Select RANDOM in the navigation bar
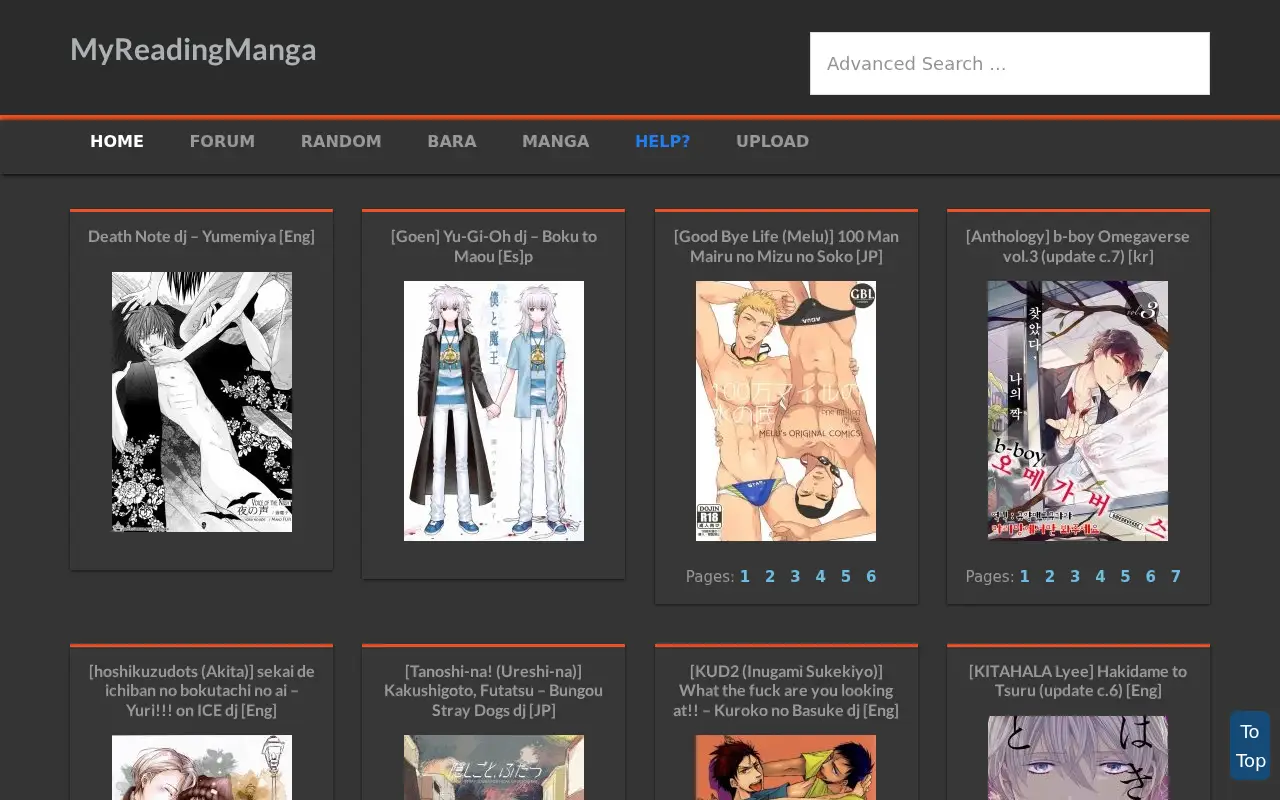The height and width of the screenshot is (800, 1280). 341,141
